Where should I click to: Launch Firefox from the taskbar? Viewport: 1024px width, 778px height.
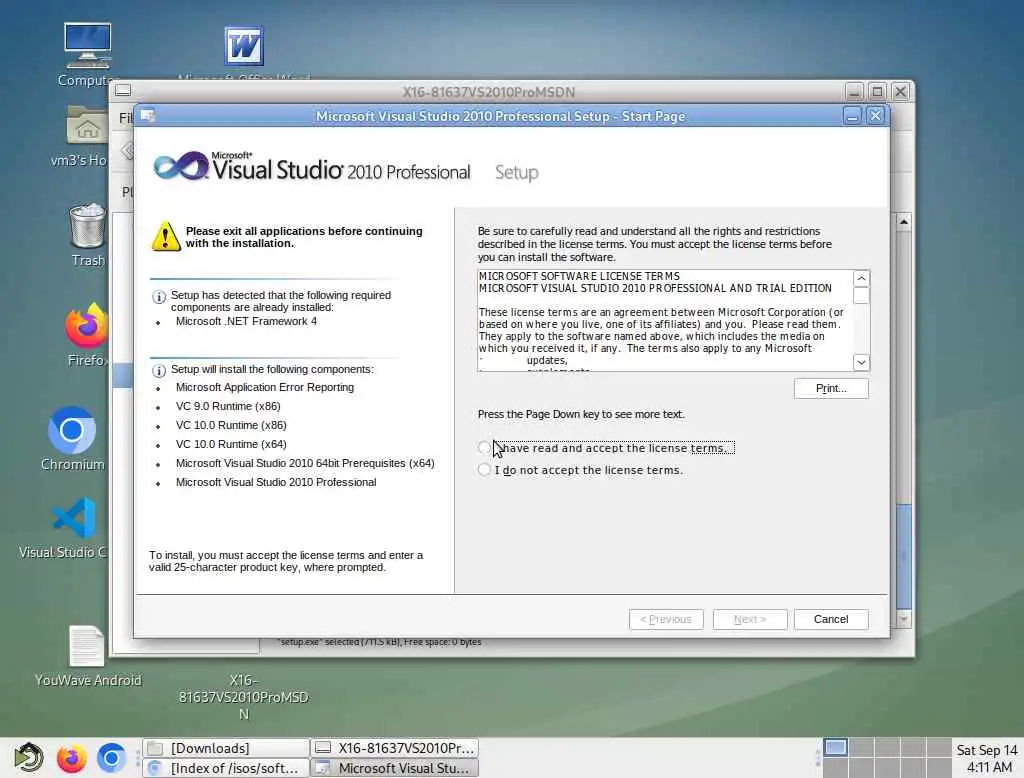tap(71, 758)
